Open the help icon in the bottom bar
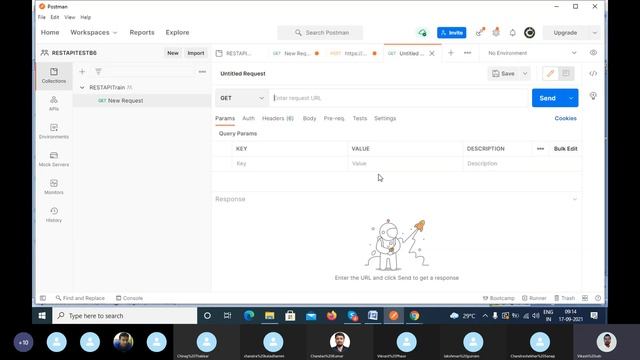The image size is (640, 360). 598,298
